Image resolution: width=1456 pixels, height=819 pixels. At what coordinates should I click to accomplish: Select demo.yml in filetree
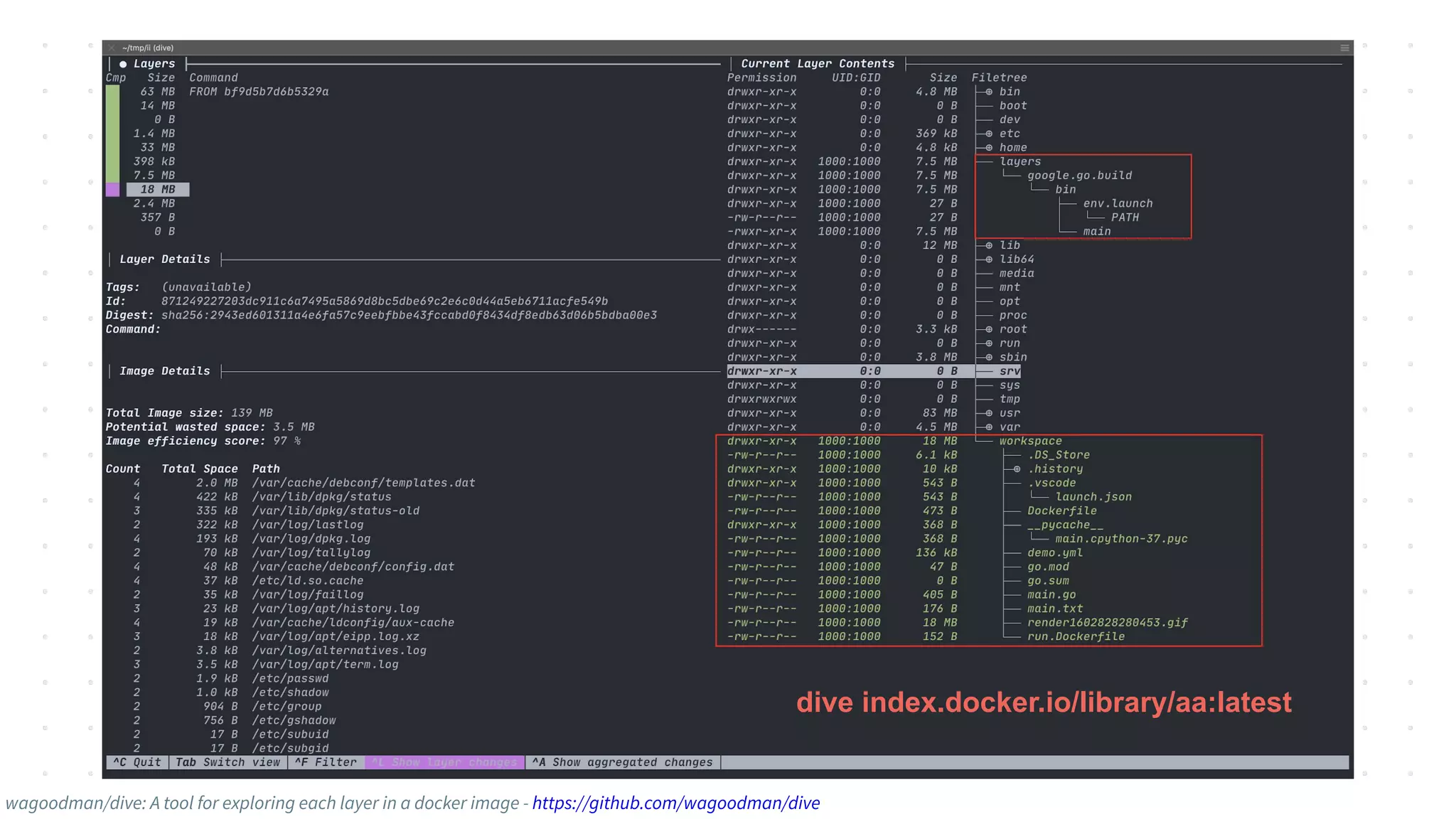coord(1055,553)
